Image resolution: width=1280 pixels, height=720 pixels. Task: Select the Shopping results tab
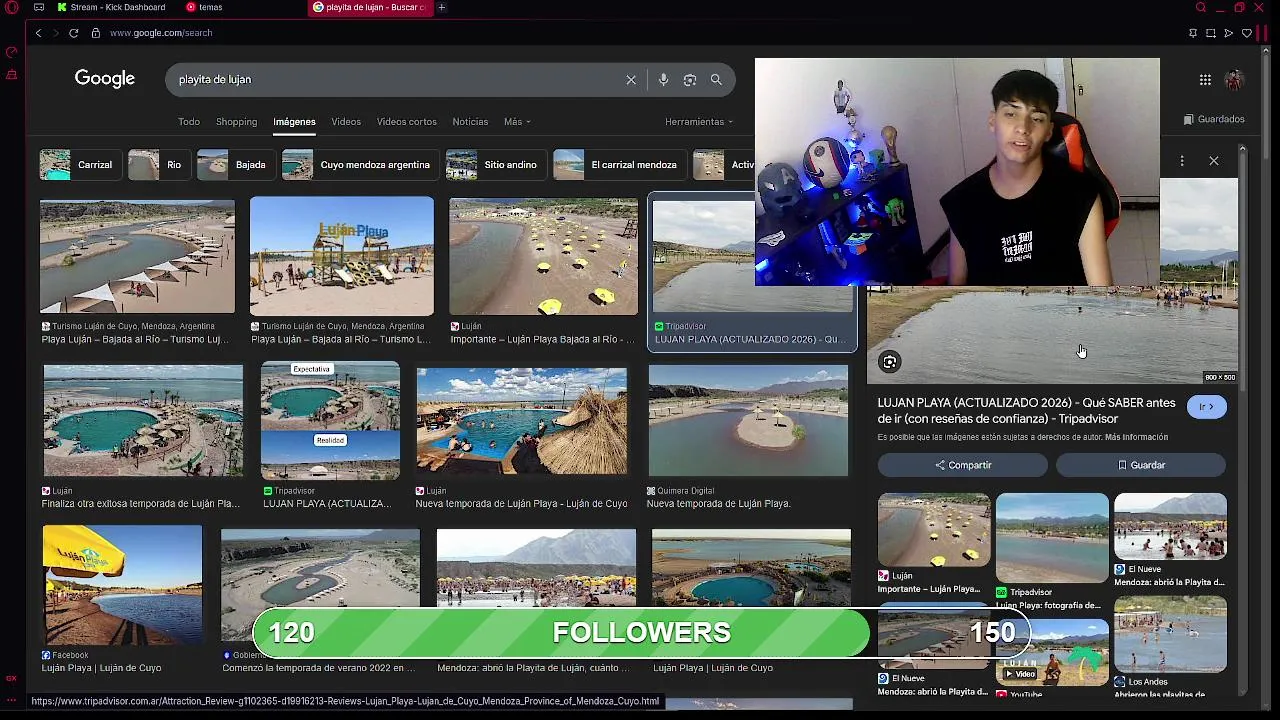point(236,122)
